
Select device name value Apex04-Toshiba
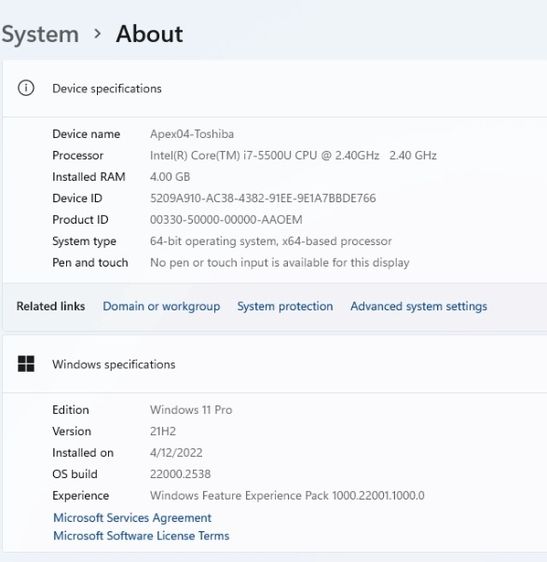point(192,134)
